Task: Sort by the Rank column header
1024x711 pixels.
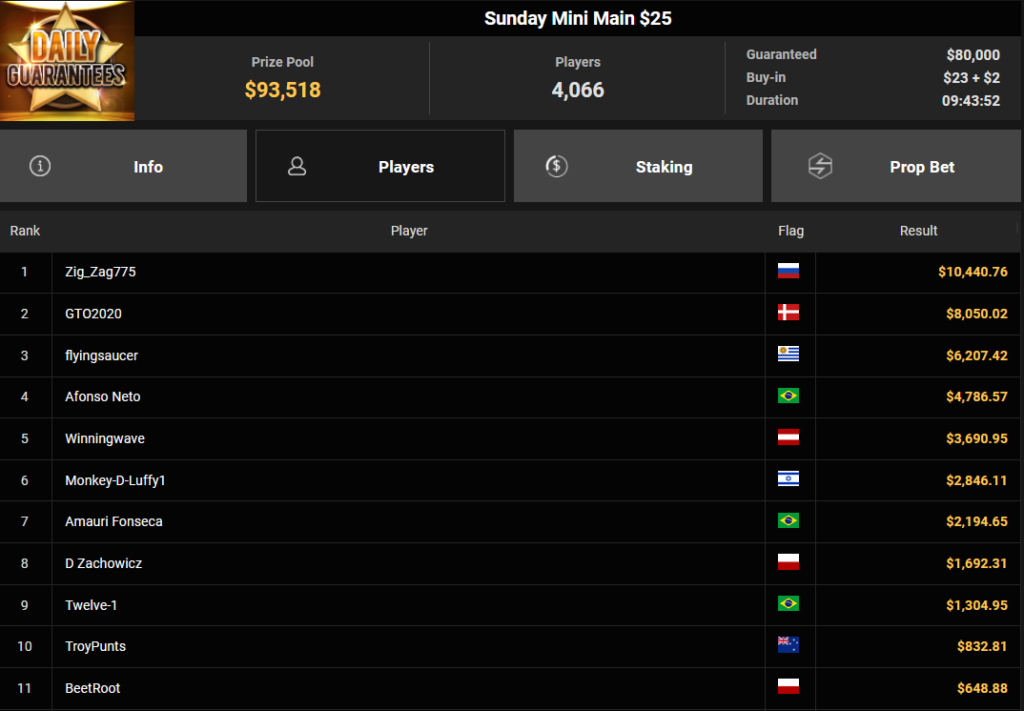Action: 25,230
